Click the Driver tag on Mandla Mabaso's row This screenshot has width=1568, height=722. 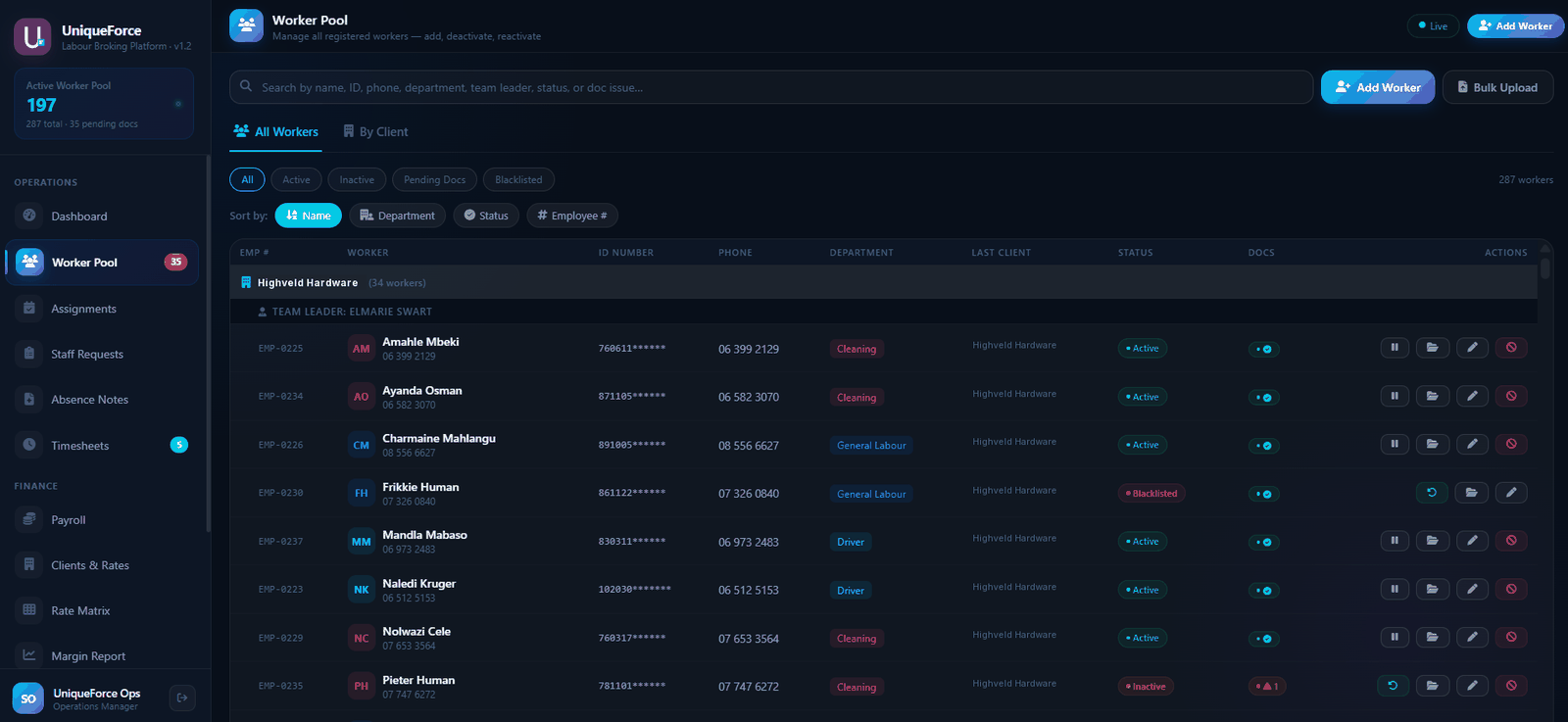pos(851,542)
